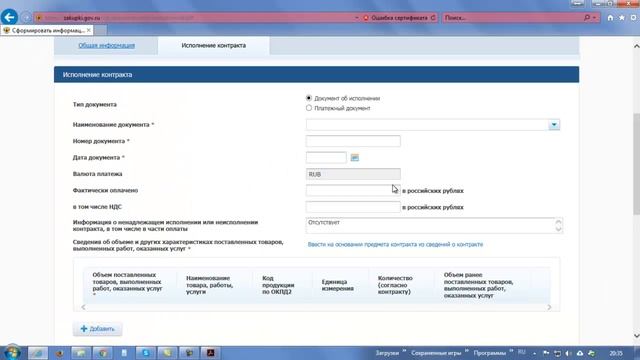Select Платежный документ radio button
640x360 pixels.
tap(309, 108)
